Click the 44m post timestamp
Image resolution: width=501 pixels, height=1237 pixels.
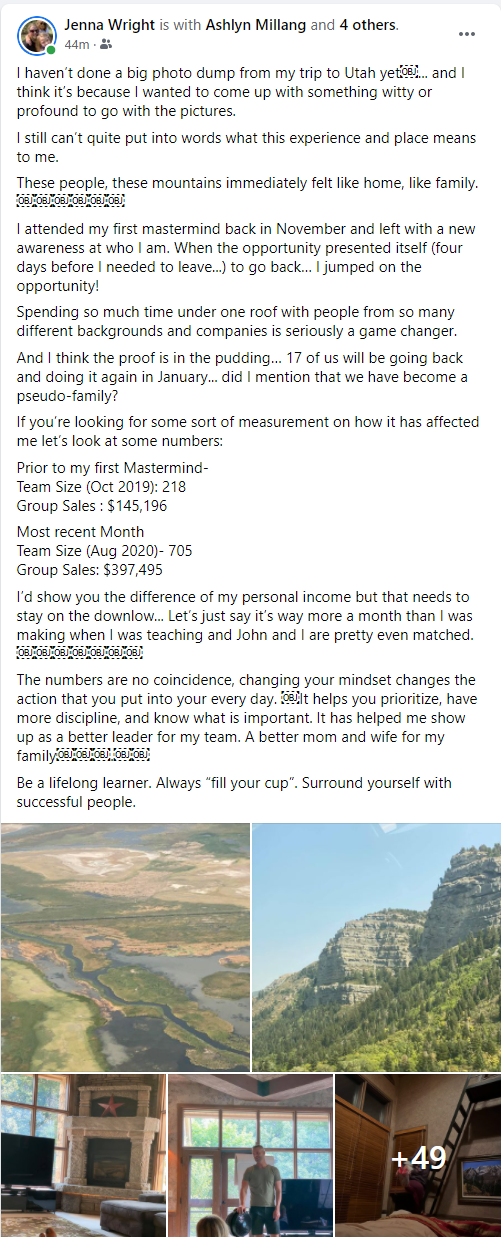click(76, 45)
